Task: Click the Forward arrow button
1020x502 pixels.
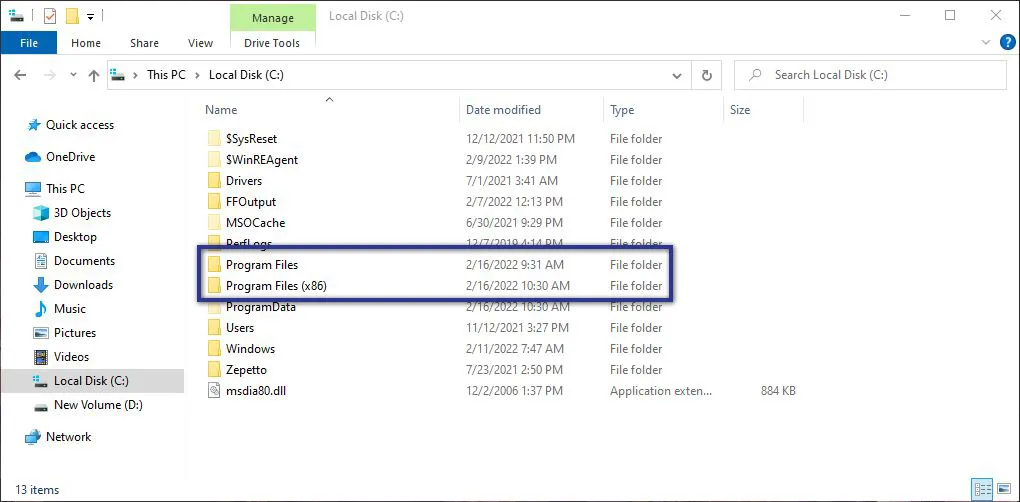Action: pyautogui.click(x=50, y=75)
